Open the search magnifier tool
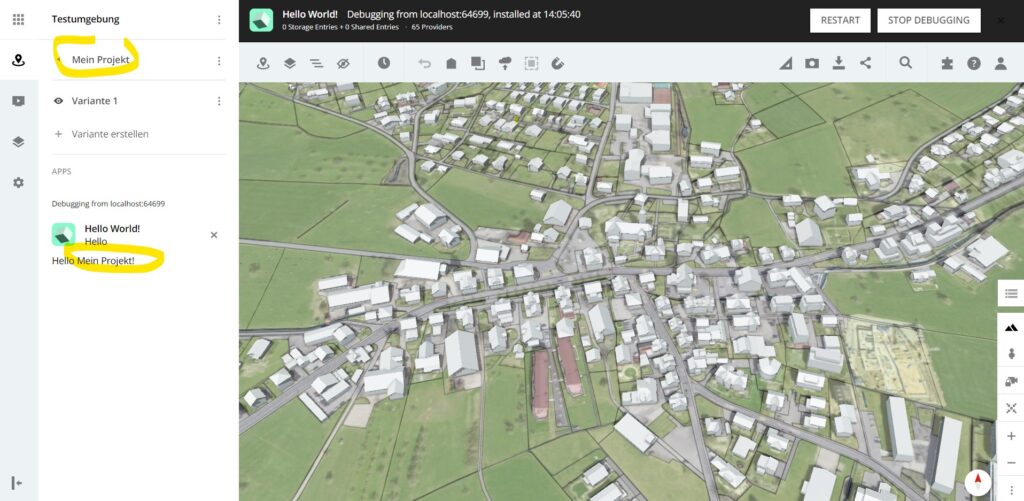Viewport: 1024px width, 501px height. tap(905, 63)
